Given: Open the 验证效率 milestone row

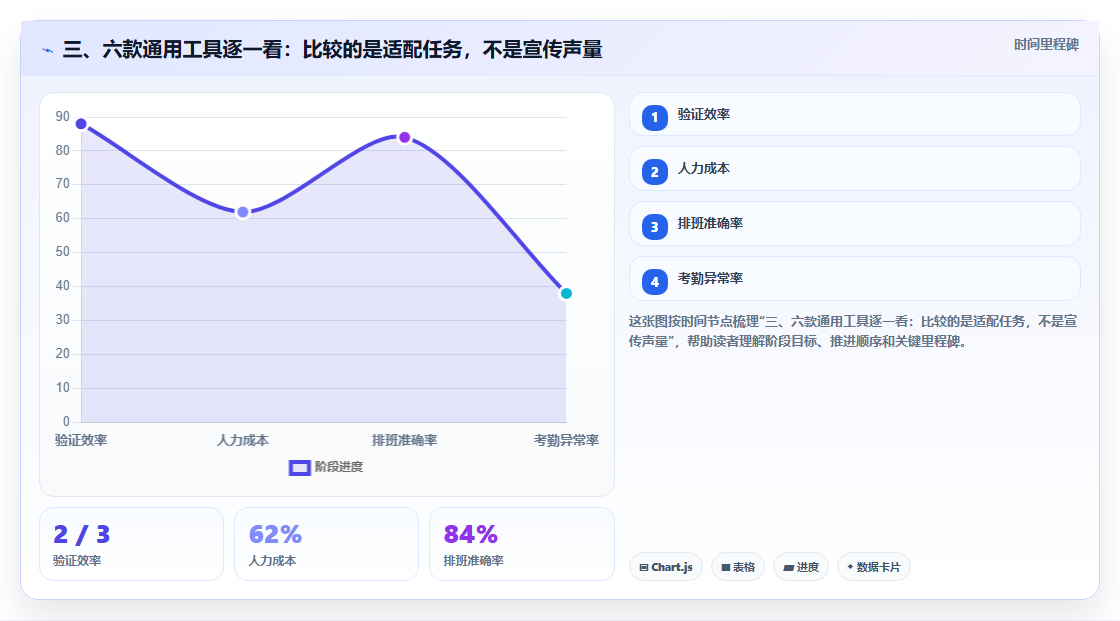Looking at the screenshot, I should tap(854, 114).
